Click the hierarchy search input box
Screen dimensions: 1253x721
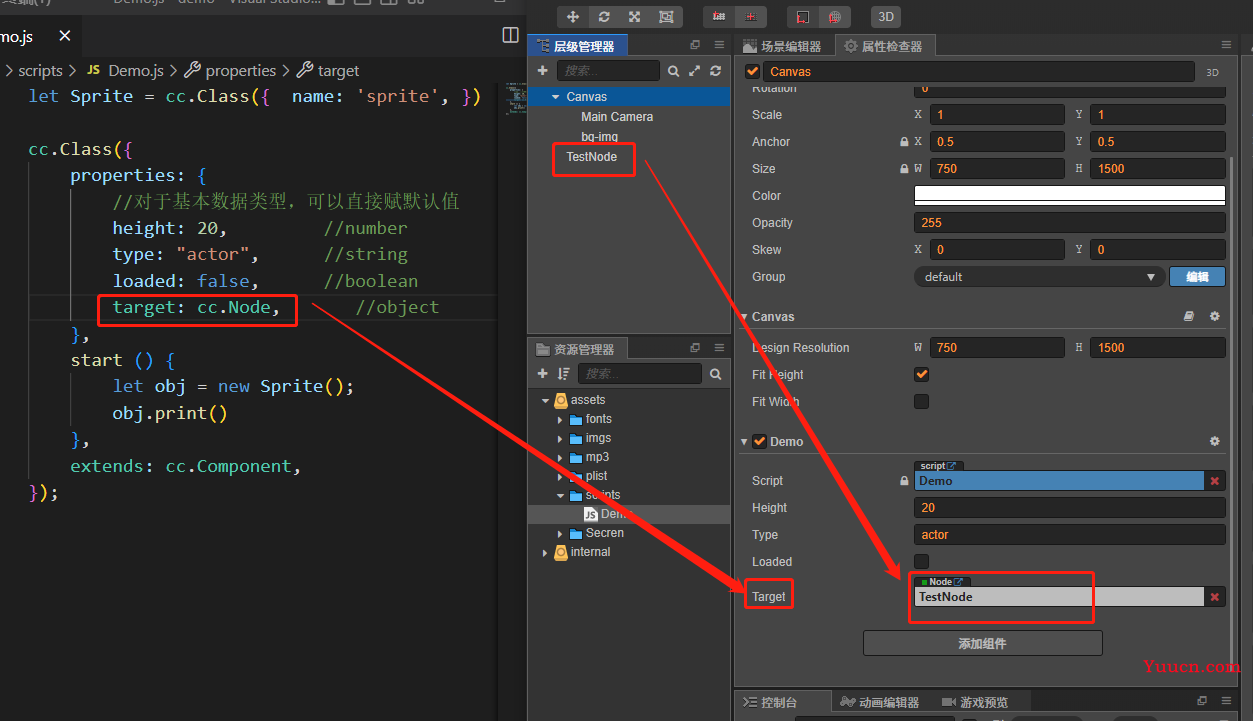click(x=607, y=71)
